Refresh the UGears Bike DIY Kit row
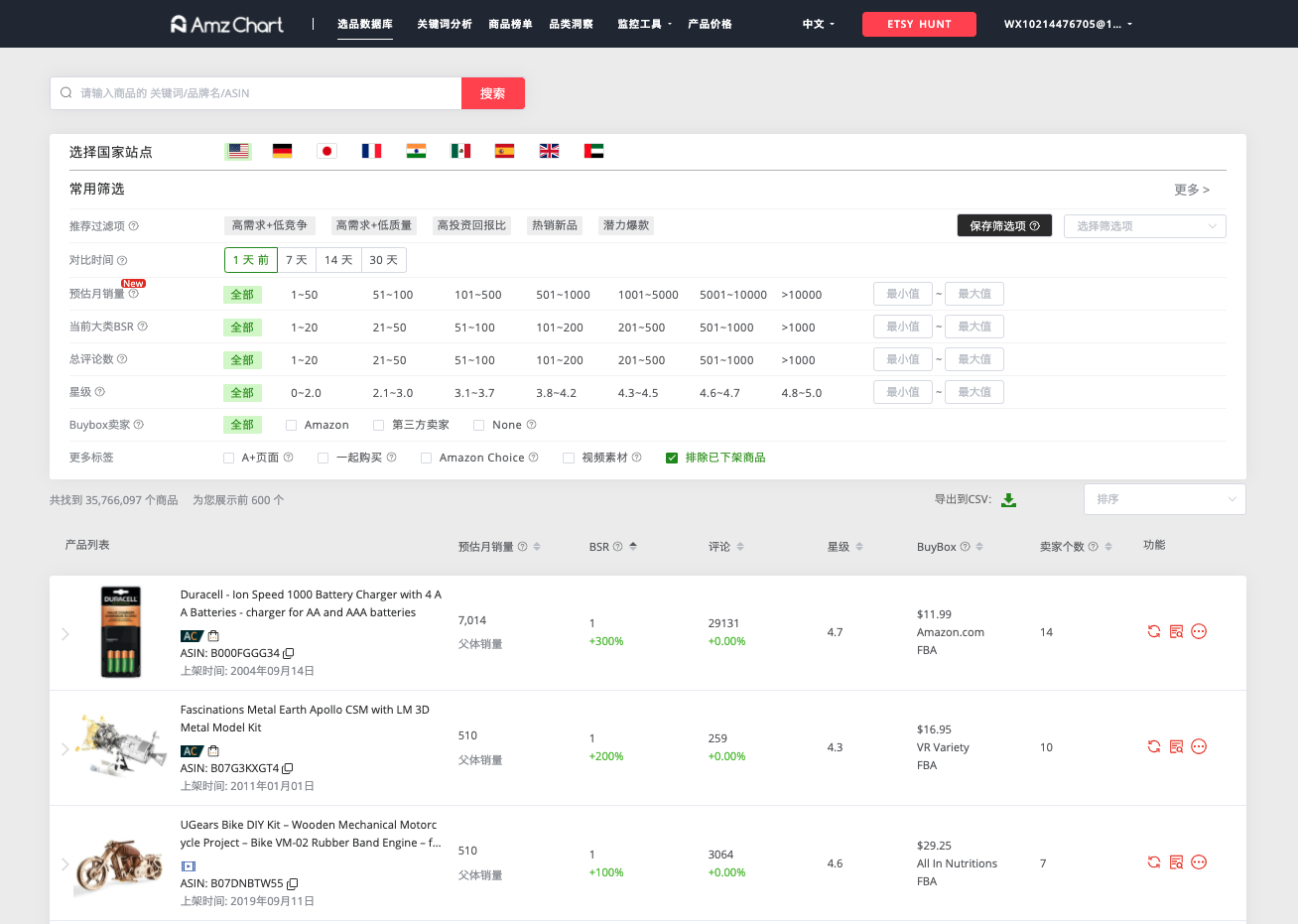Screen dimensions: 1298x924 1154,862
